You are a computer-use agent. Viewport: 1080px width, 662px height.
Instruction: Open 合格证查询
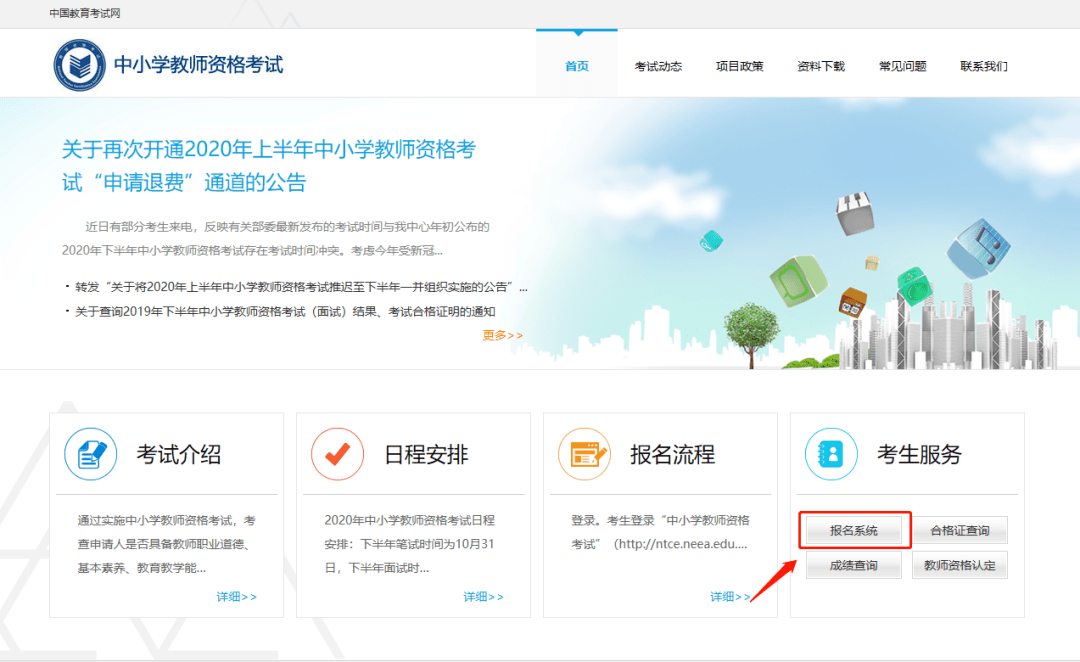click(x=960, y=530)
